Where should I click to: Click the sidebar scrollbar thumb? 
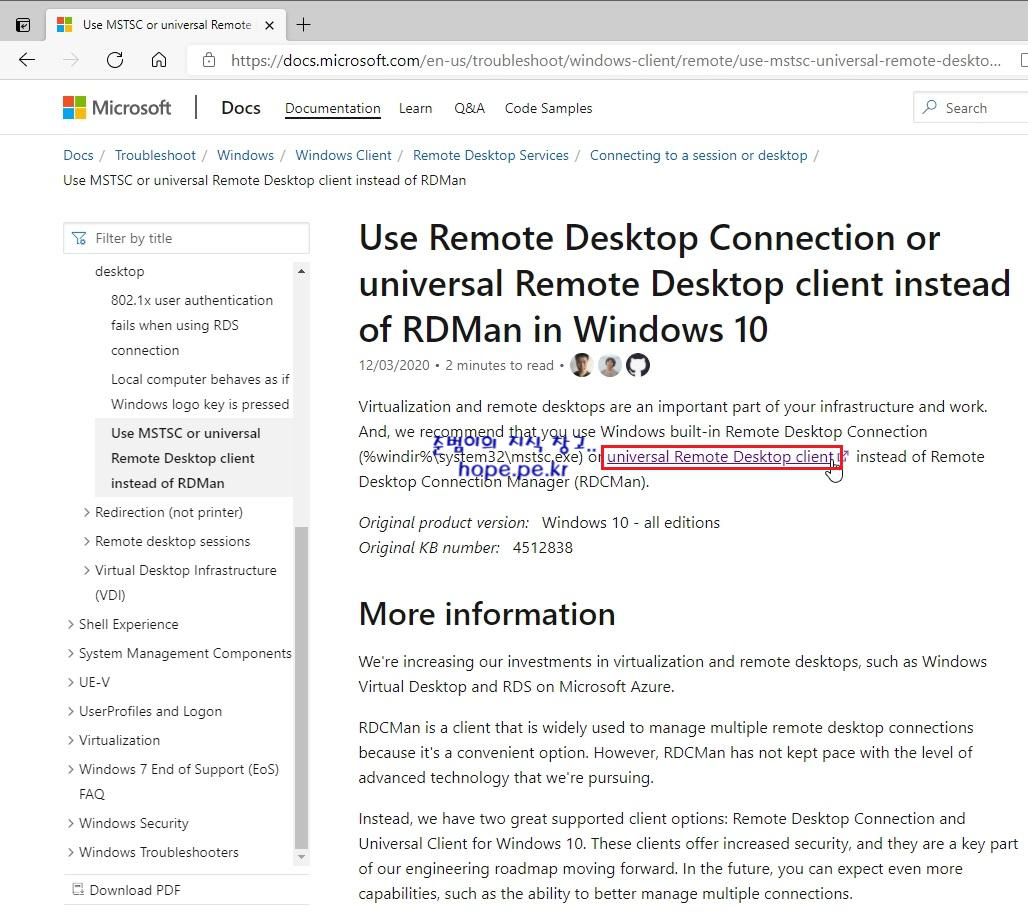pyautogui.click(x=301, y=687)
